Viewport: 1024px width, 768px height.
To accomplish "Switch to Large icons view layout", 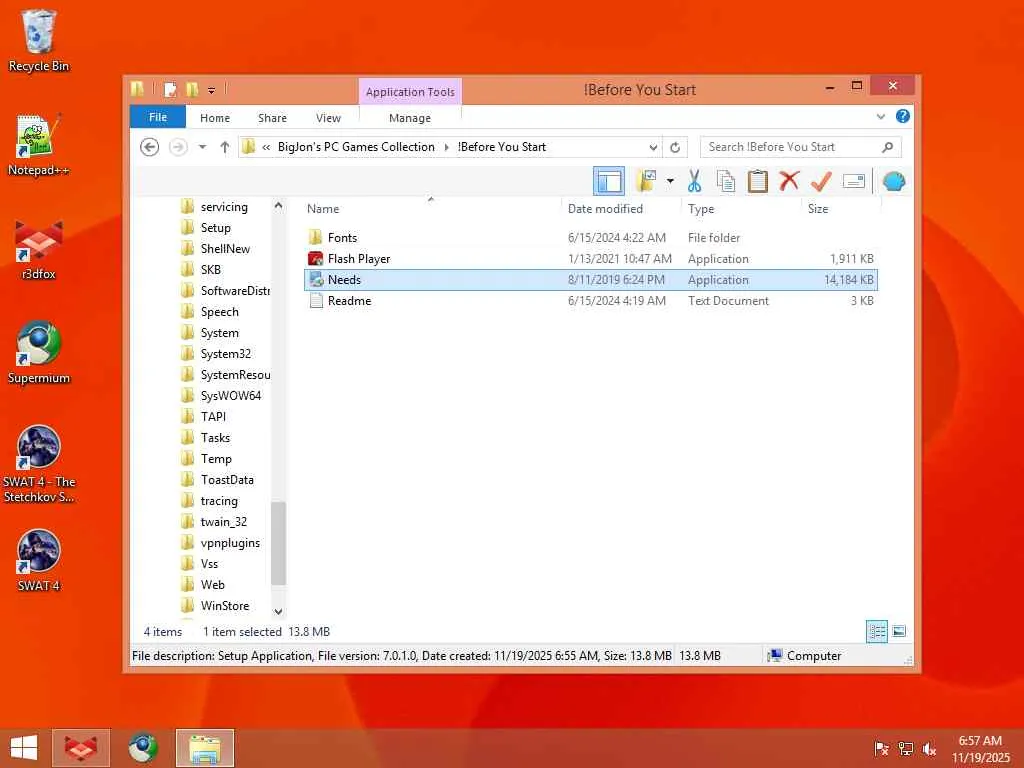I will [x=899, y=631].
